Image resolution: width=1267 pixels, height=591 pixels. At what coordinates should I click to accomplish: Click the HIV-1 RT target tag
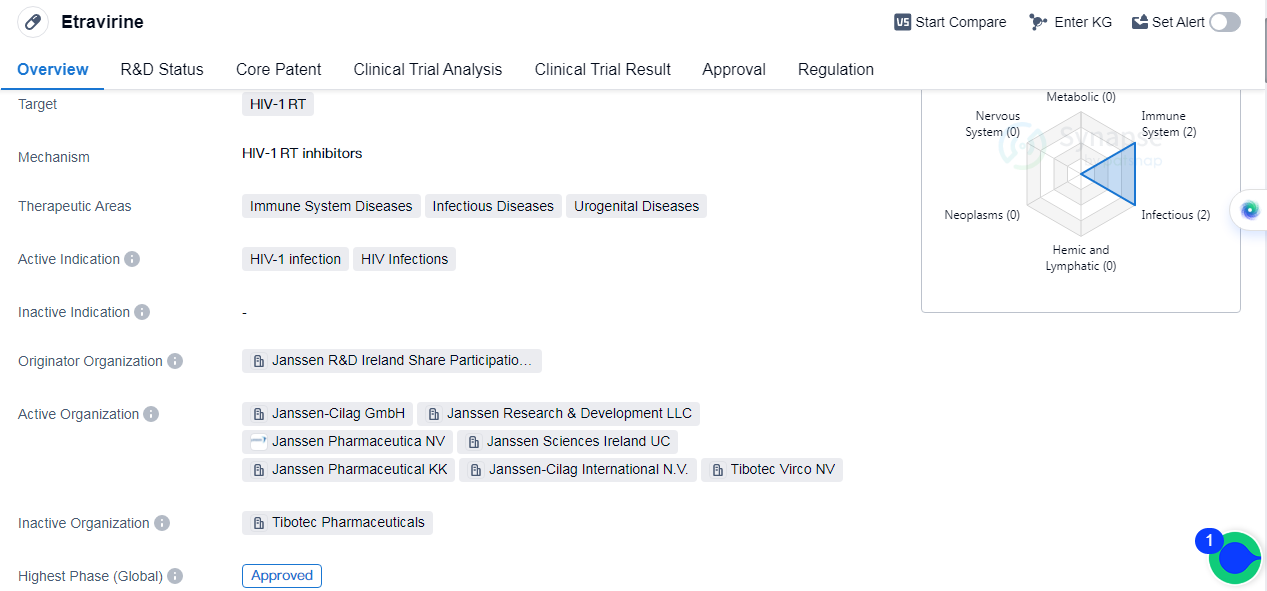278,104
